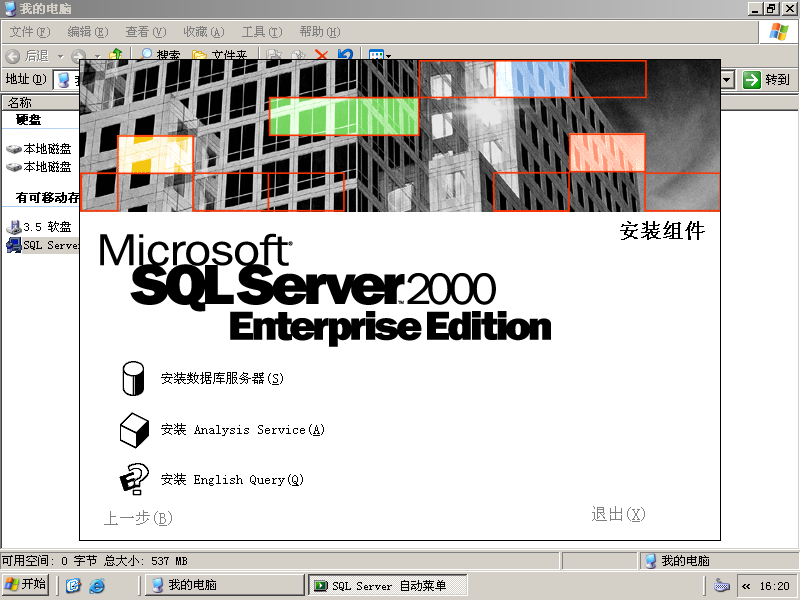Click the 有可移动存 group heading

[47, 197]
